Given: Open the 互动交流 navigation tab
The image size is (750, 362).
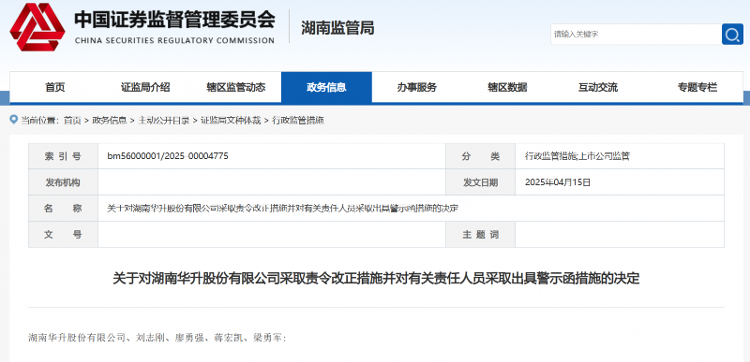Looking at the screenshot, I should tap(598, 88).
